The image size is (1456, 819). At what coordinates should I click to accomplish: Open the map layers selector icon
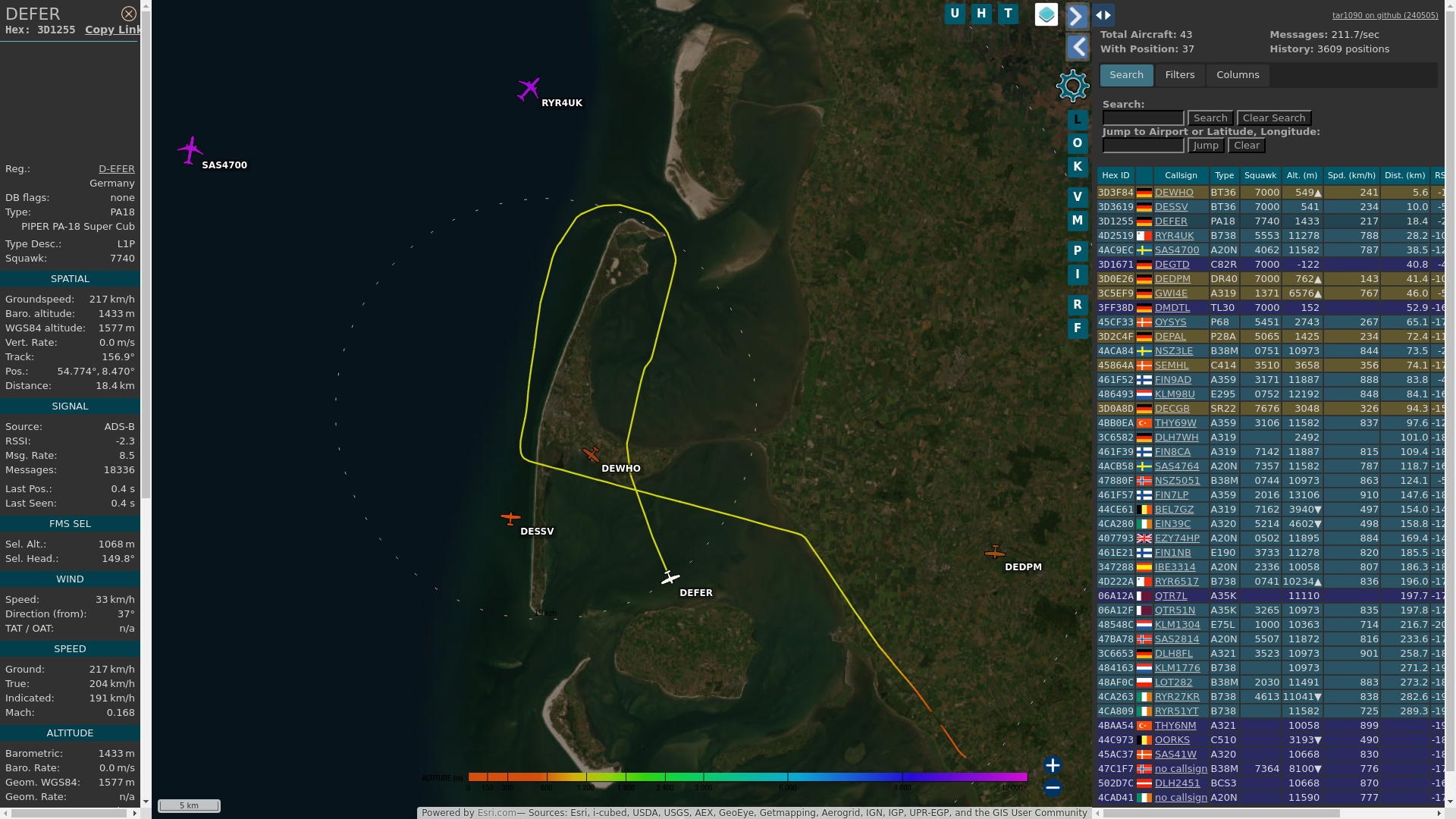[x=1046, y=14]
